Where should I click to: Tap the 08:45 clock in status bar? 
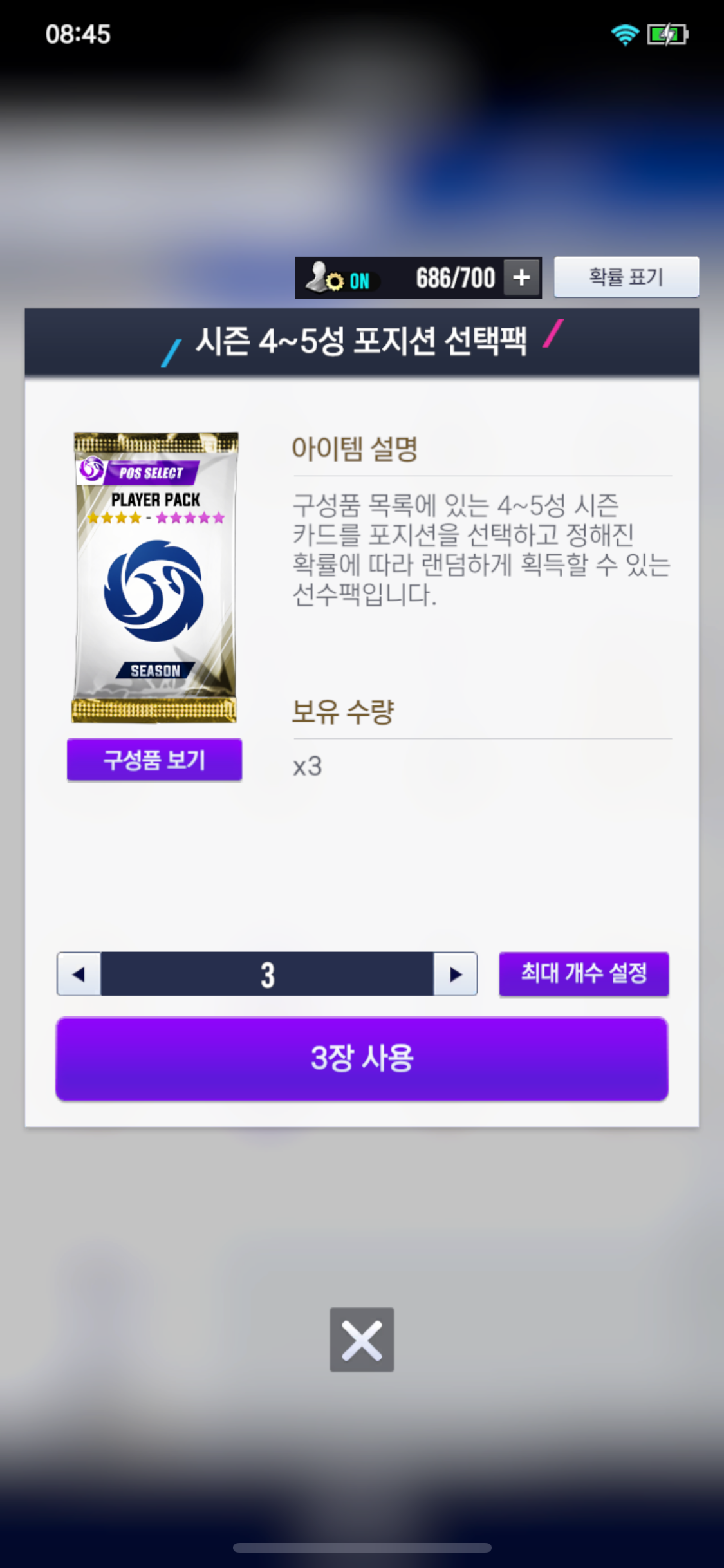coord(78,34)
